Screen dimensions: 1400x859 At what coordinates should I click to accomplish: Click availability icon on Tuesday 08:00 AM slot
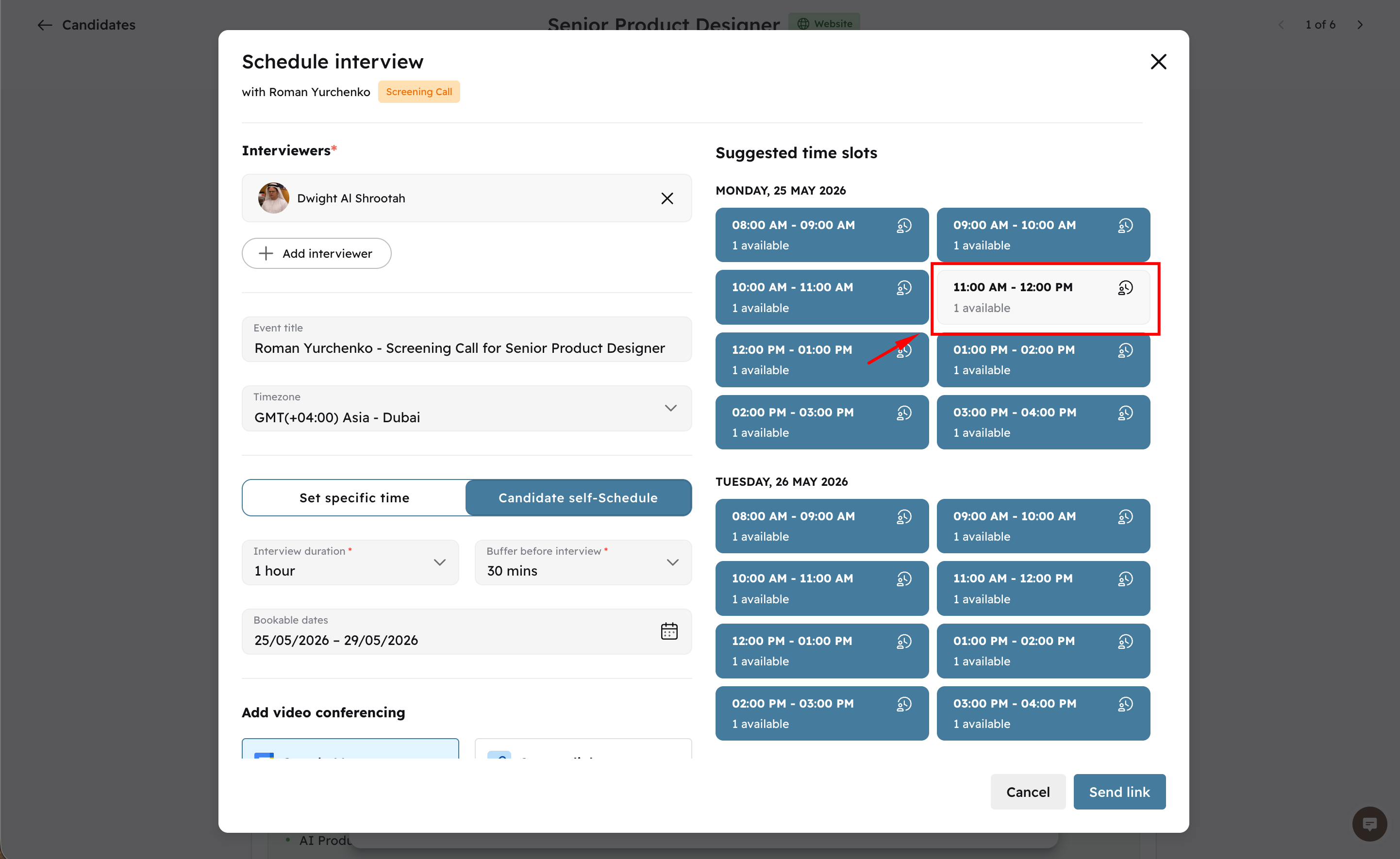[904, 517]
